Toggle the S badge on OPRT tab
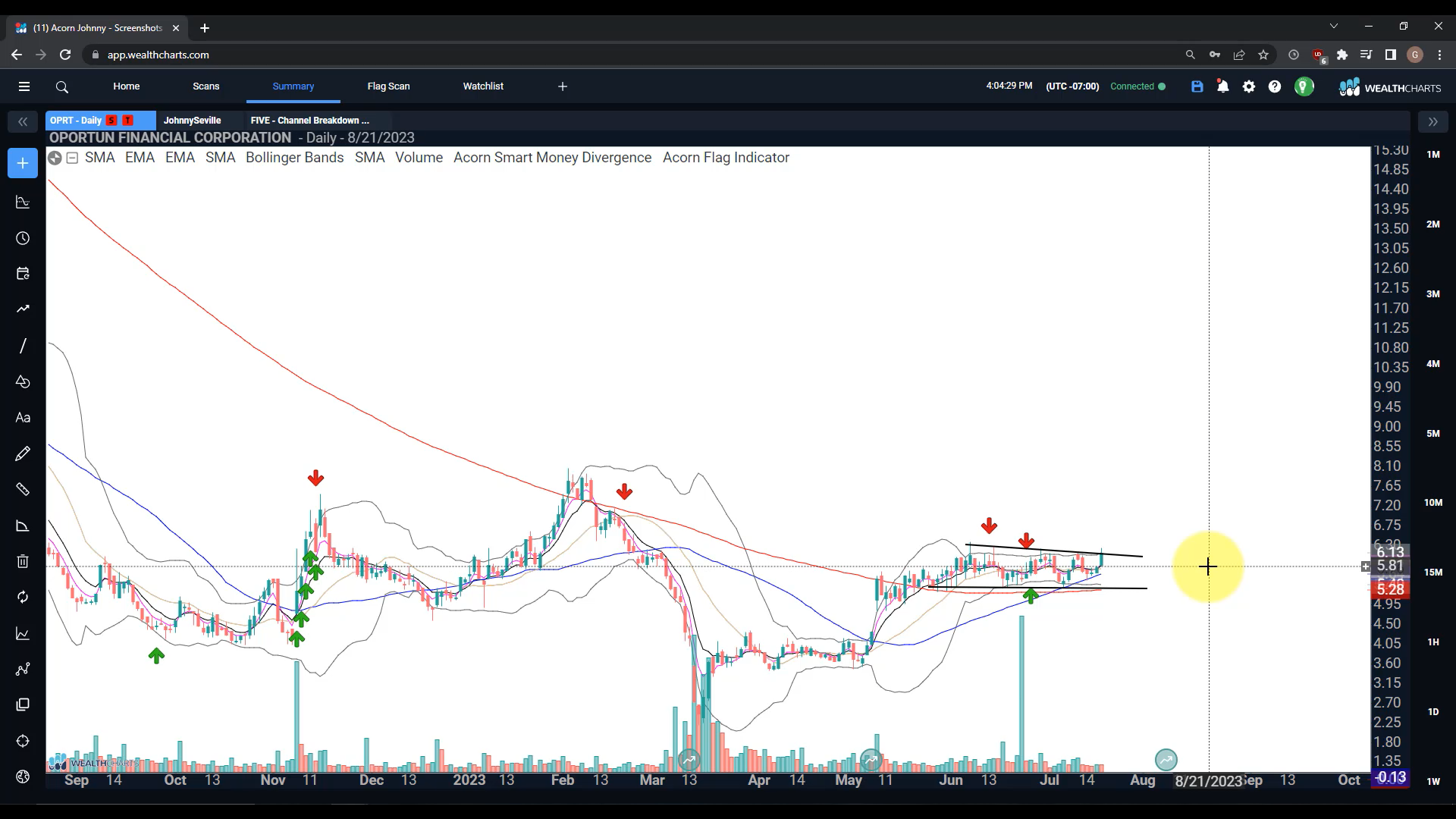 [x=111, y=121]
